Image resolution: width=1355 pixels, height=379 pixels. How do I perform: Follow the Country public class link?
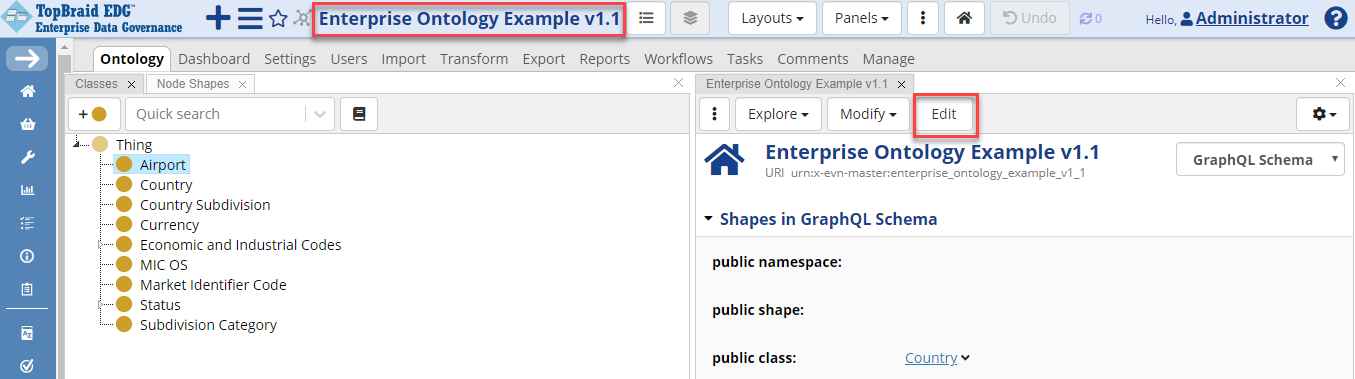tap(931, 358)
